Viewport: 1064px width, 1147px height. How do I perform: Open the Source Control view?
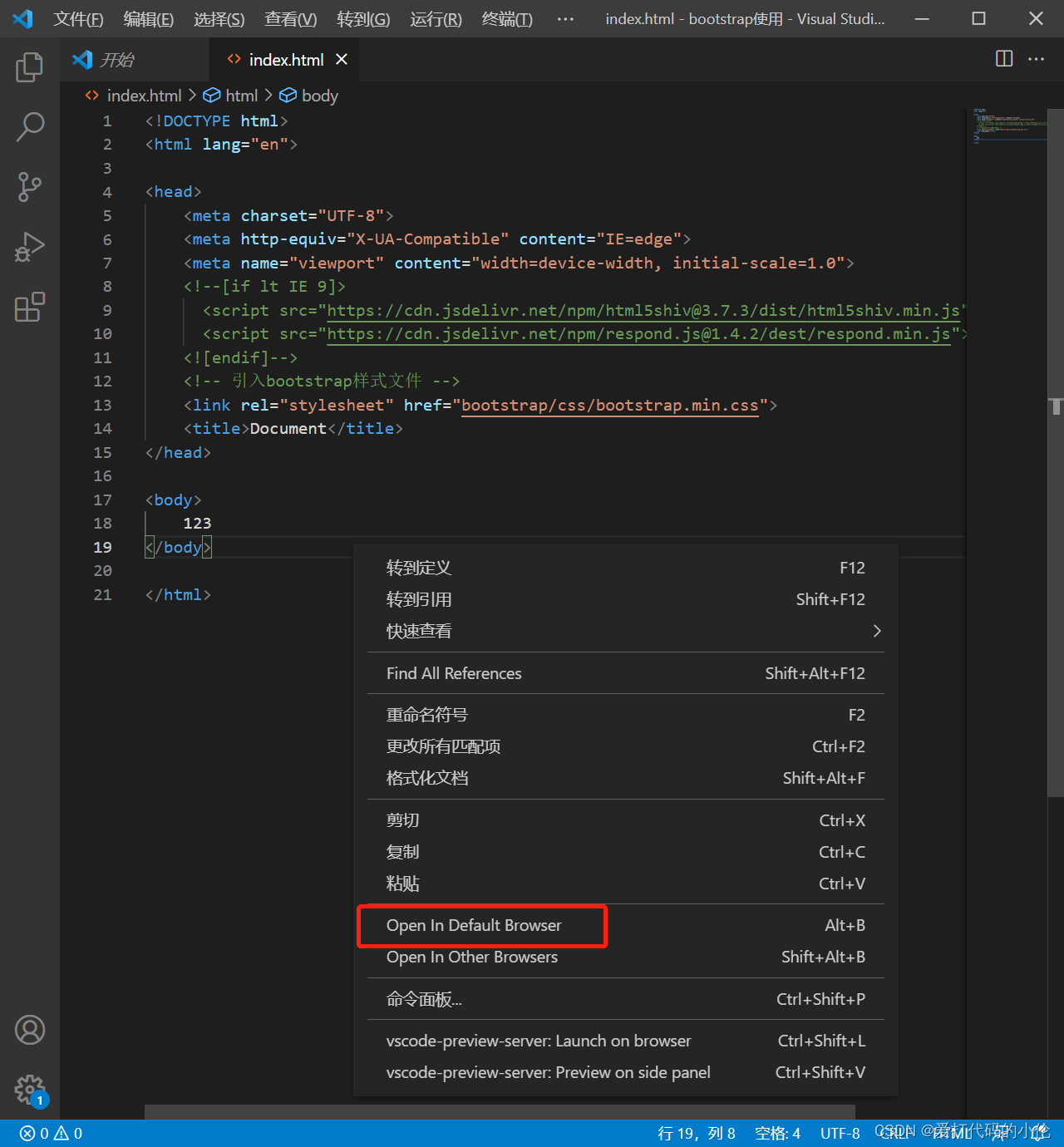point(30,187)
